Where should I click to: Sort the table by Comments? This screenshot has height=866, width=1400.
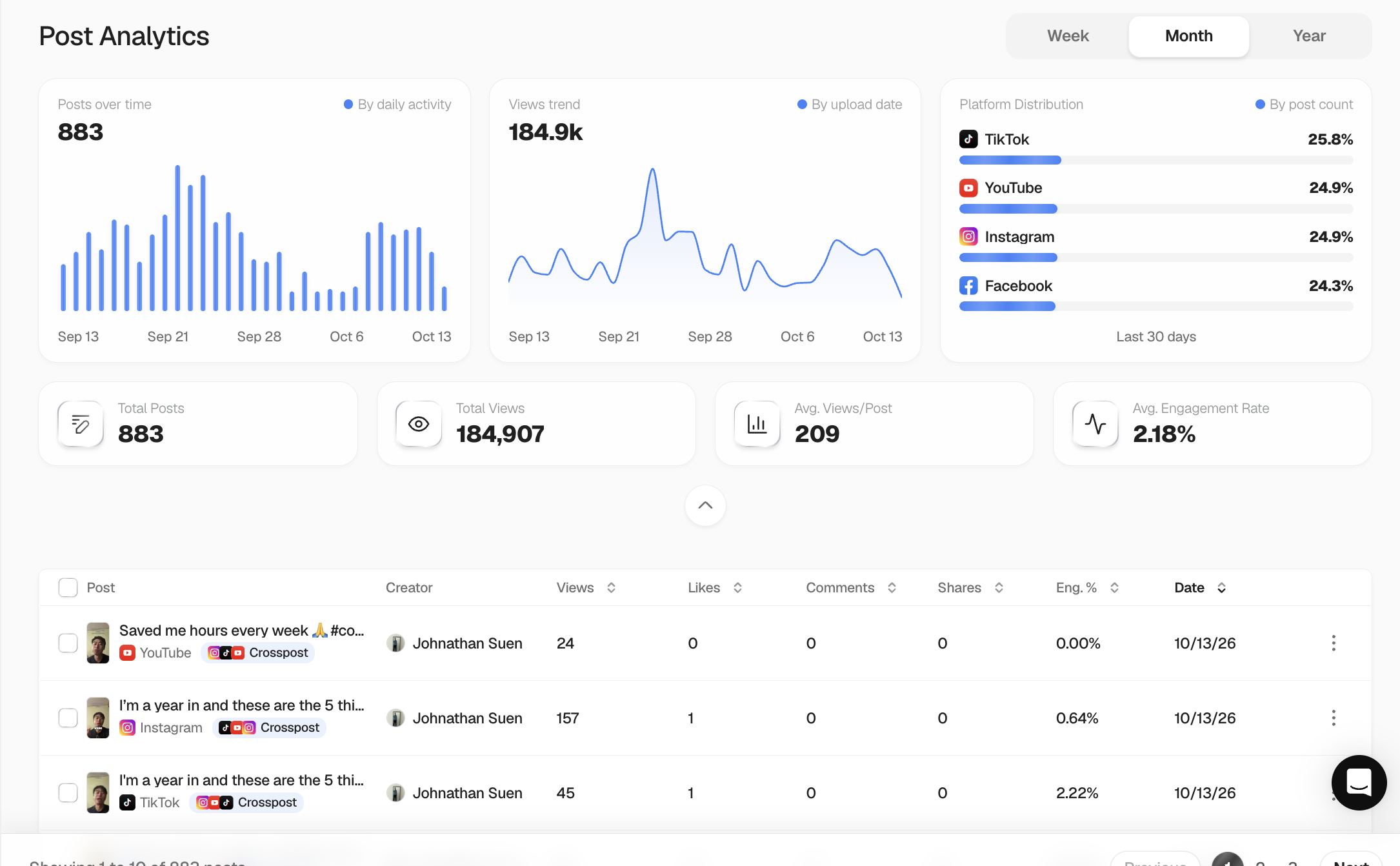point(851,587)
